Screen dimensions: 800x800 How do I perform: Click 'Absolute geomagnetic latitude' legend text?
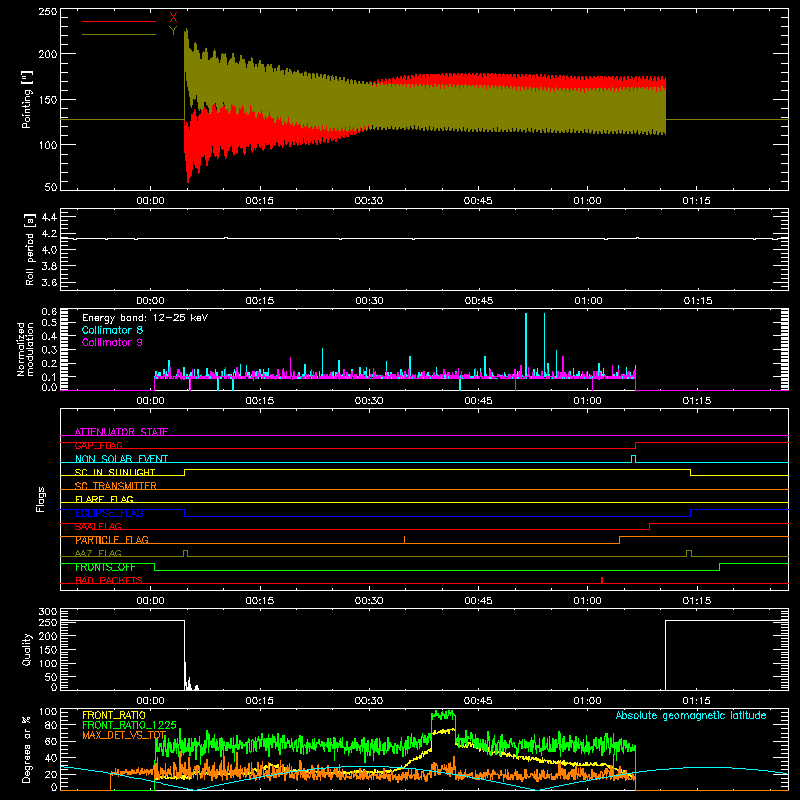pyautogui.click(x=691, y=715)
